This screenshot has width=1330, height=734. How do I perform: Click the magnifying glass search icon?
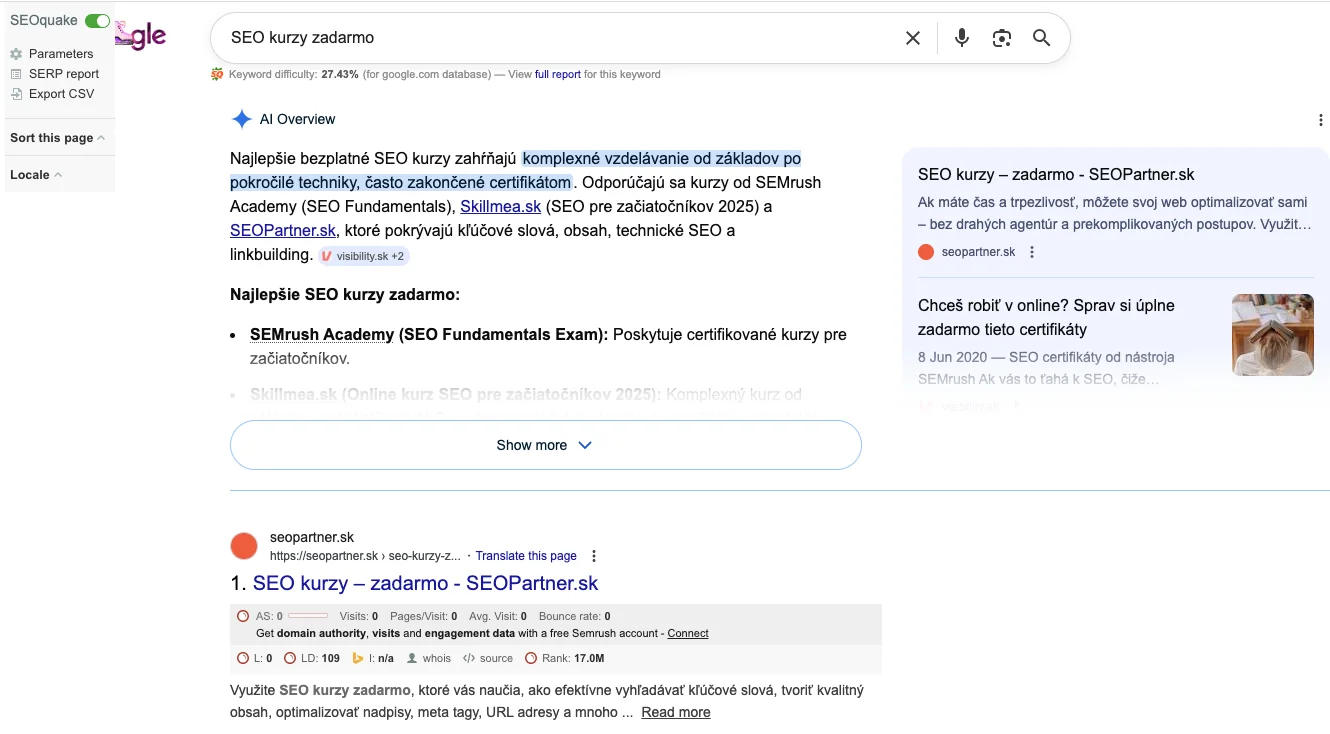click(1041, 38)
